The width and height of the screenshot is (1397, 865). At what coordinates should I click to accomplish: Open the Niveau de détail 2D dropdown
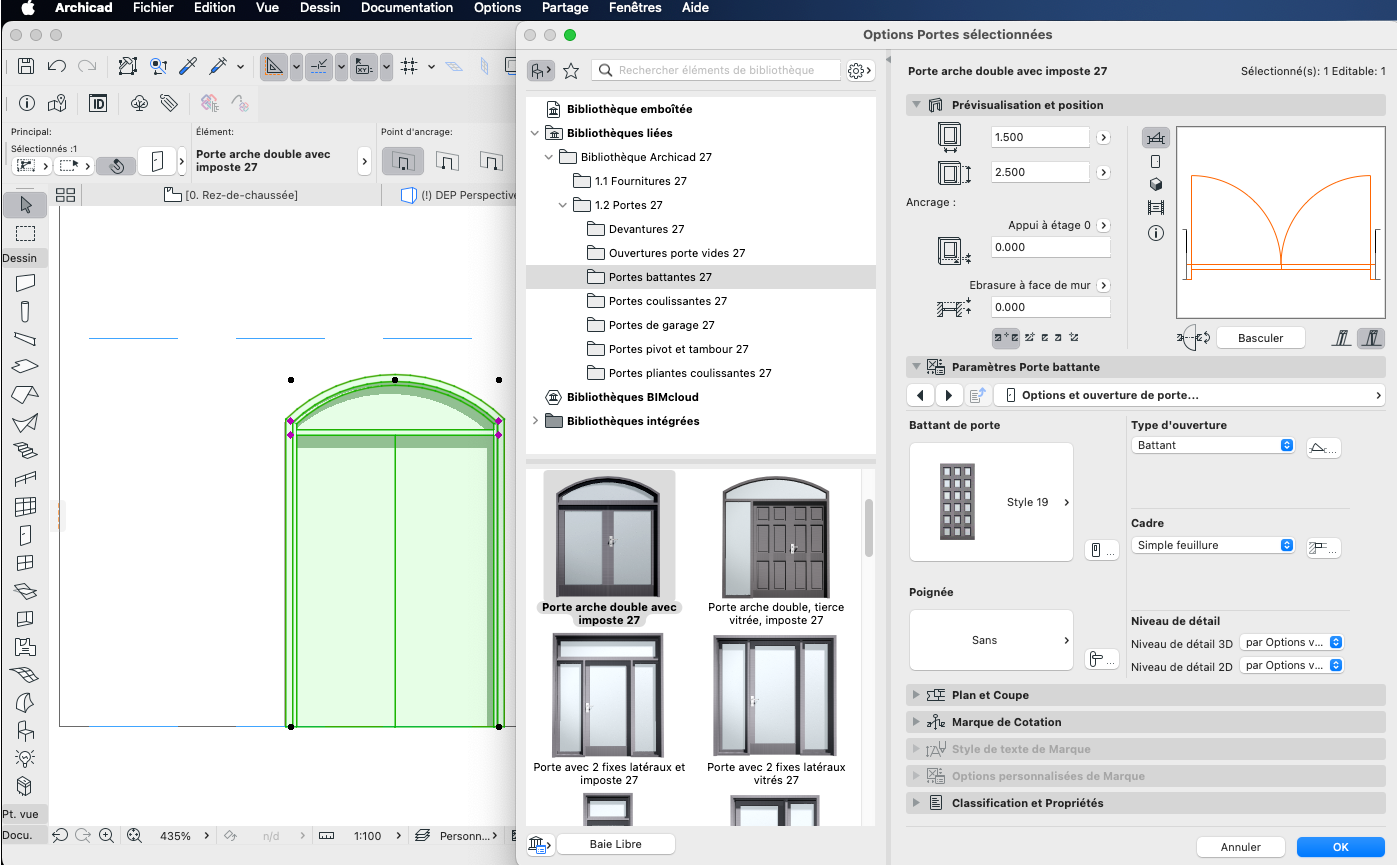[x=1291, y=665]
